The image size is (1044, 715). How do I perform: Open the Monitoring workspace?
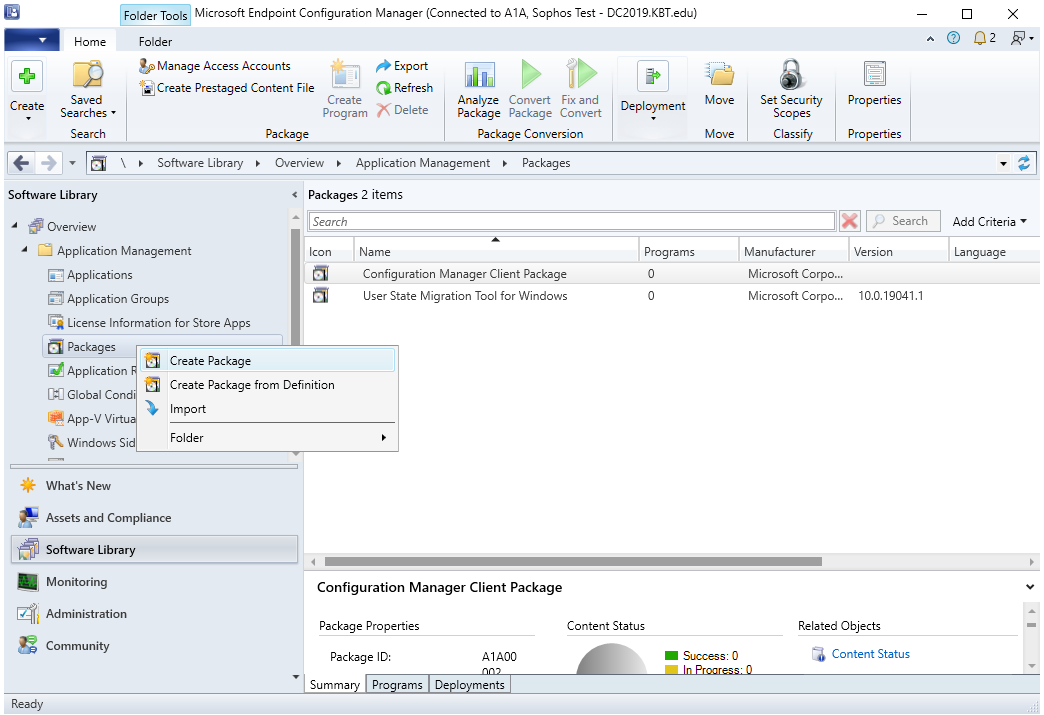76,582
